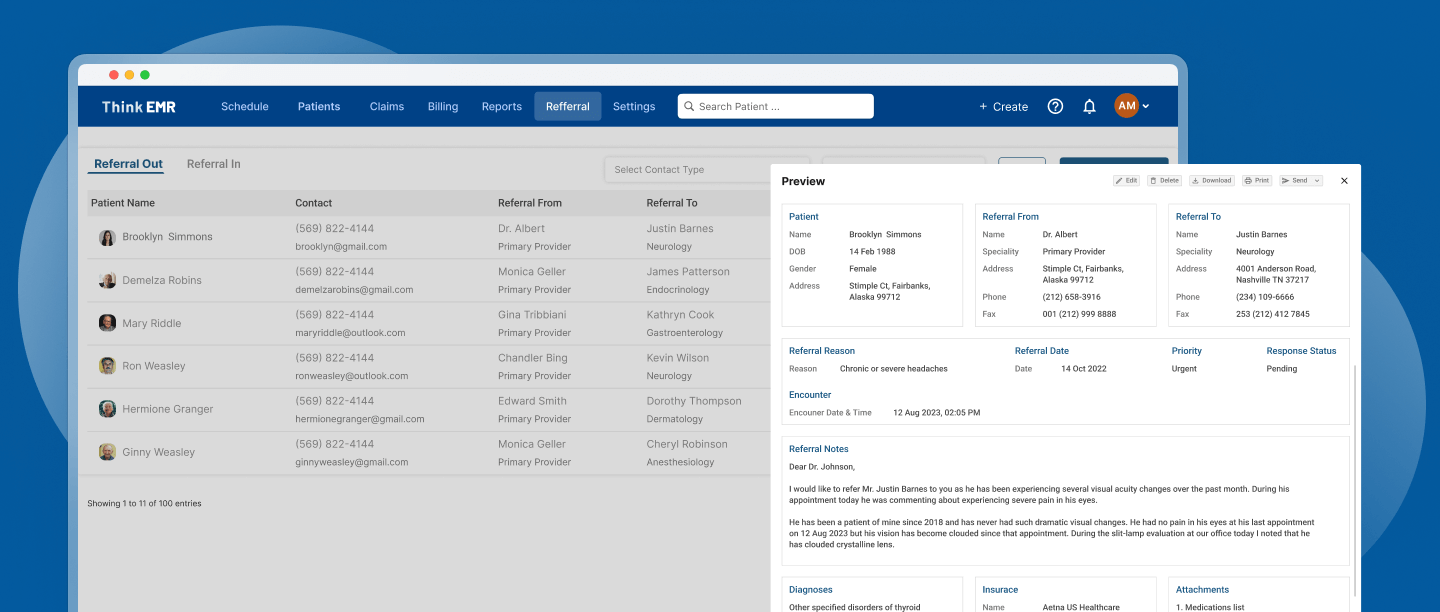Image resolution: width=1440 pixels, height=612 pixels.
Task: Open the Create menu with plus icon
Action: point(1003,106)
